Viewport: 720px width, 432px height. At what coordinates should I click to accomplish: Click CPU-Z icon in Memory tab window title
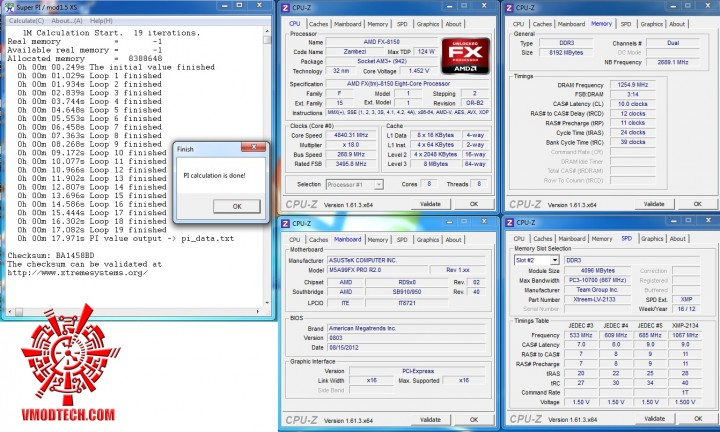pyautogui.click(x=509, y=7)
